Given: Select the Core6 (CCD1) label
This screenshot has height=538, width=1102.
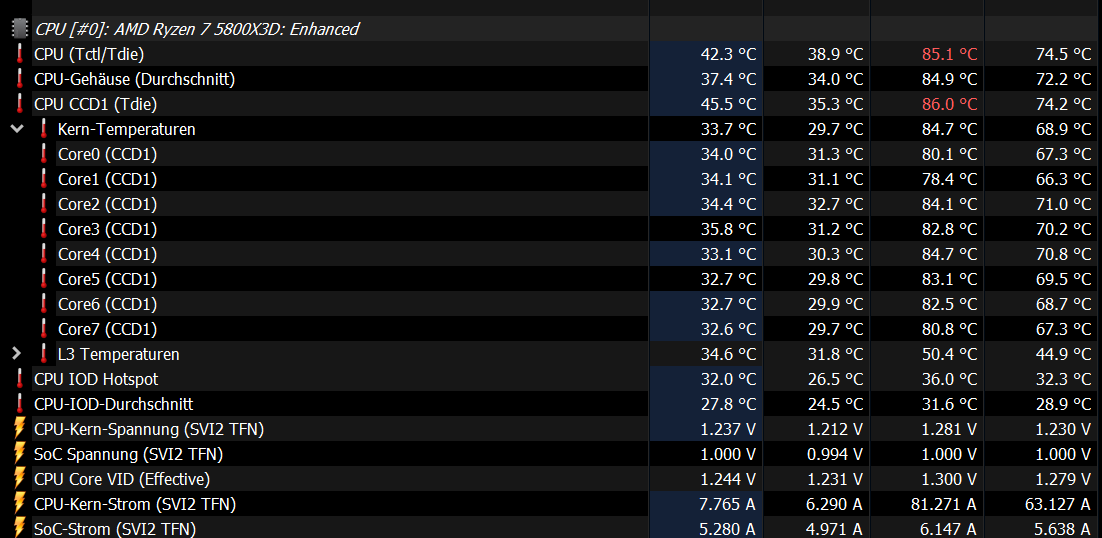Looking at the screenshot, I should click(108, 304).
